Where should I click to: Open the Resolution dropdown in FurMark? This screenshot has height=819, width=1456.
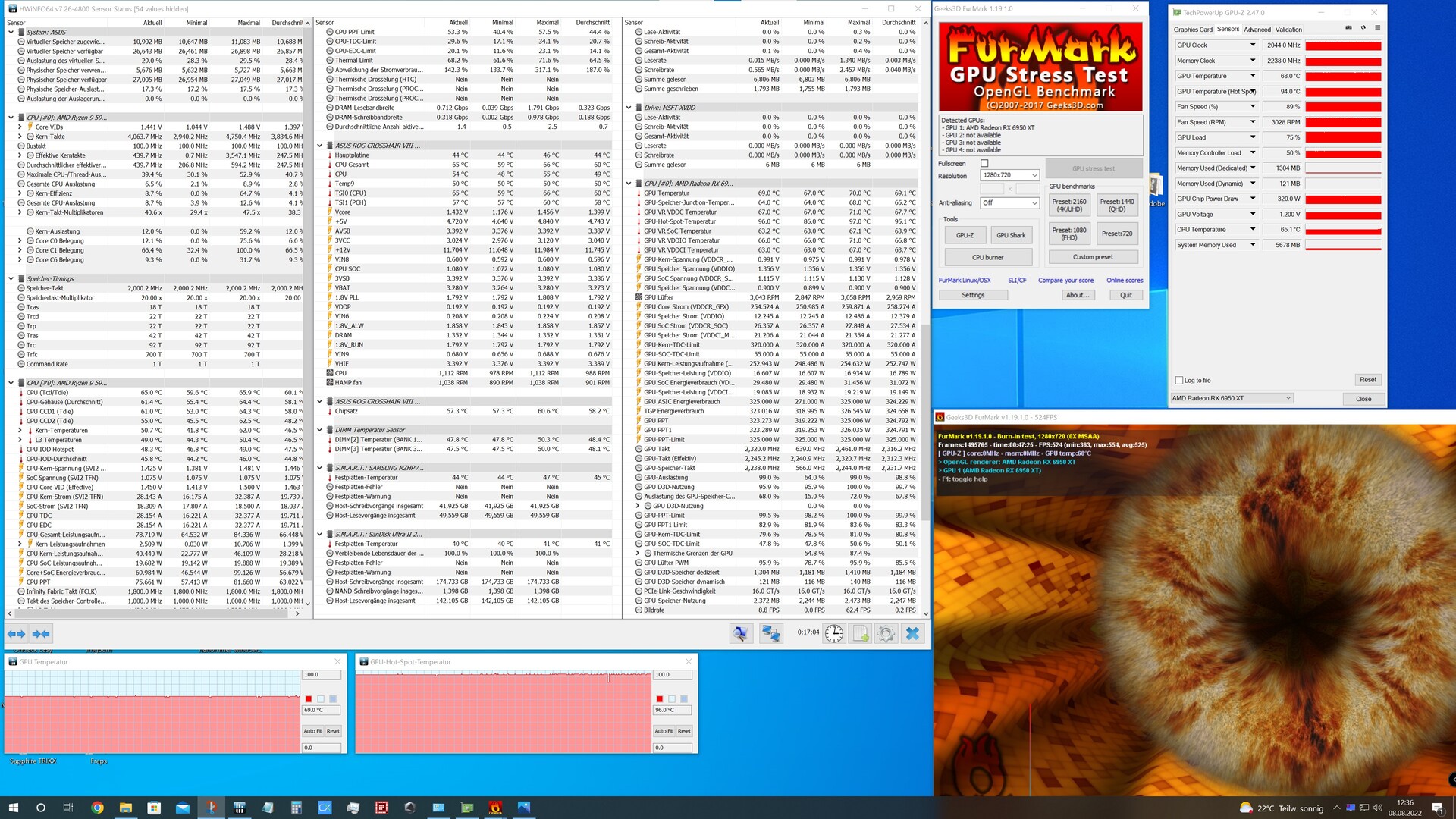1009,175
